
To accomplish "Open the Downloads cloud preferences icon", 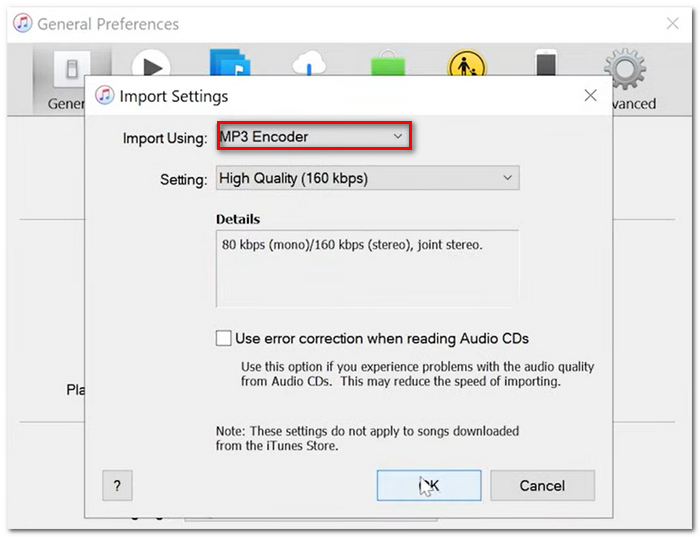I will [x=309, y=63].
